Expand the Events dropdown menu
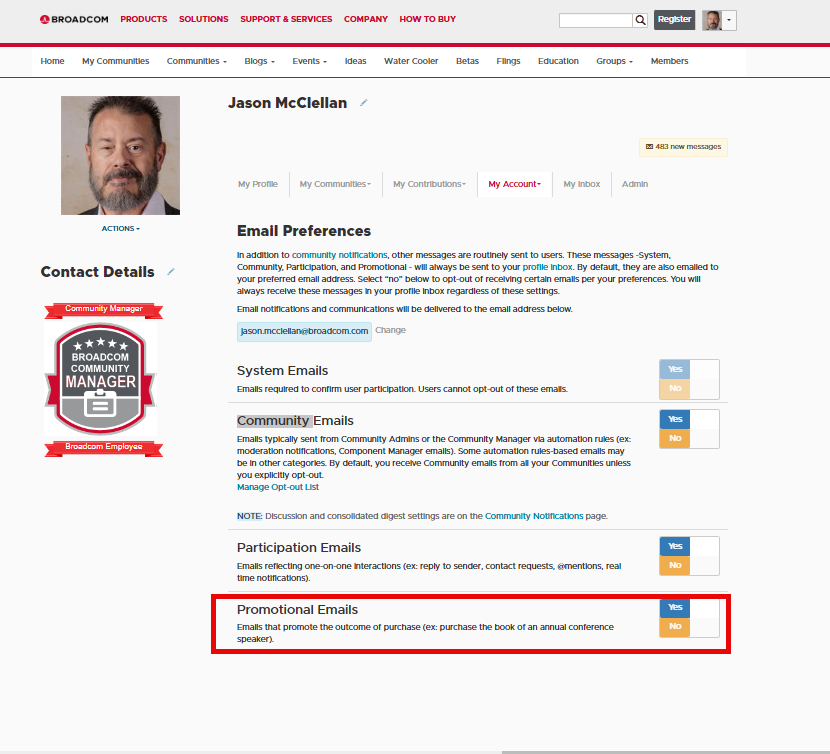 click(x=310, y=61)
